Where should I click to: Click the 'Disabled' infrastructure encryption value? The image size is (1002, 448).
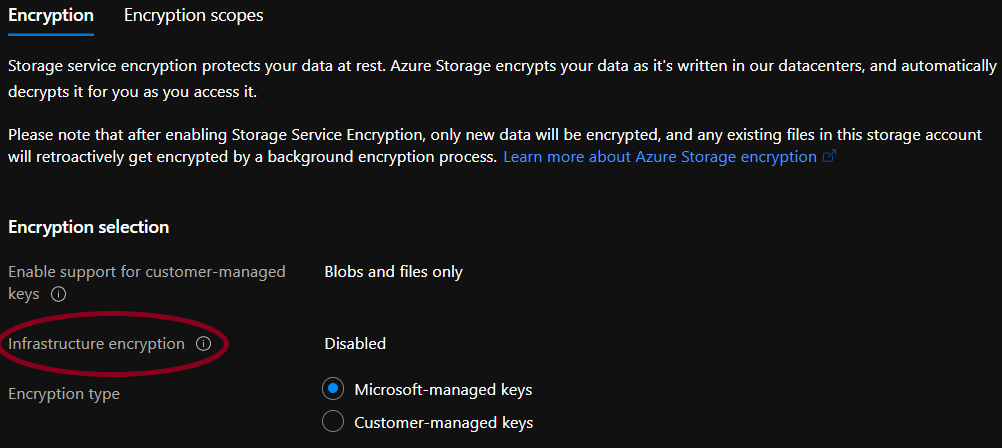tap(355, 344)
